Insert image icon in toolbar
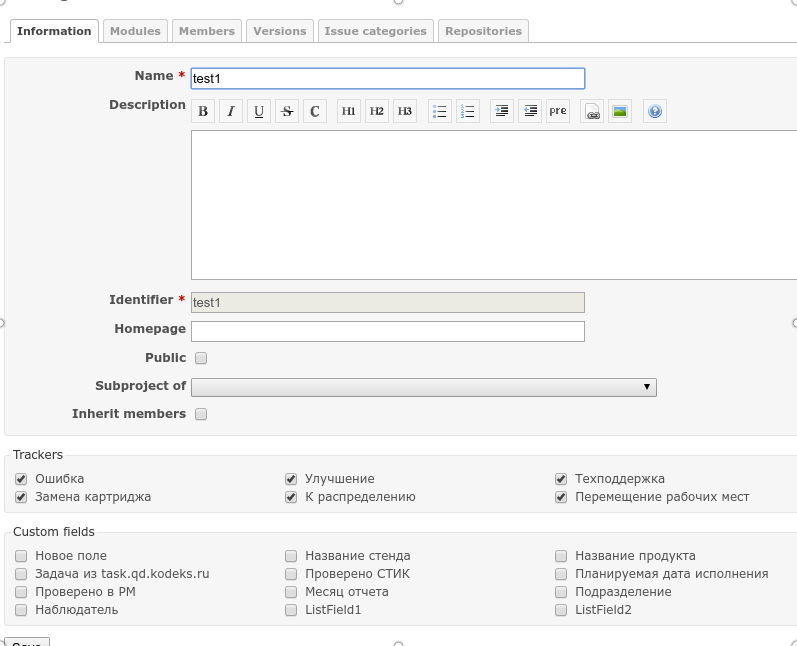Image resolution: width=797 pixels, height=646 pixels. [620, 111]
